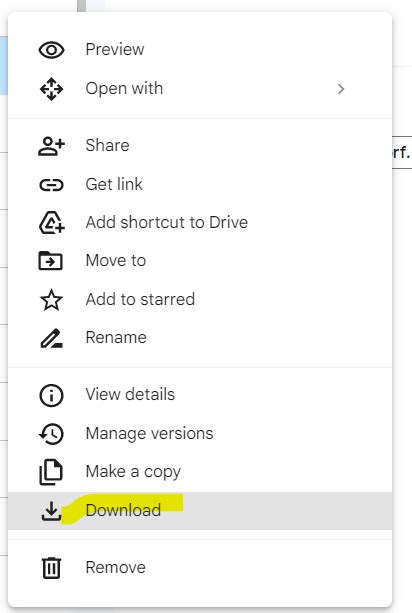Select Download from the context menu
Screen dimensions: 412x613
(200, 511)
